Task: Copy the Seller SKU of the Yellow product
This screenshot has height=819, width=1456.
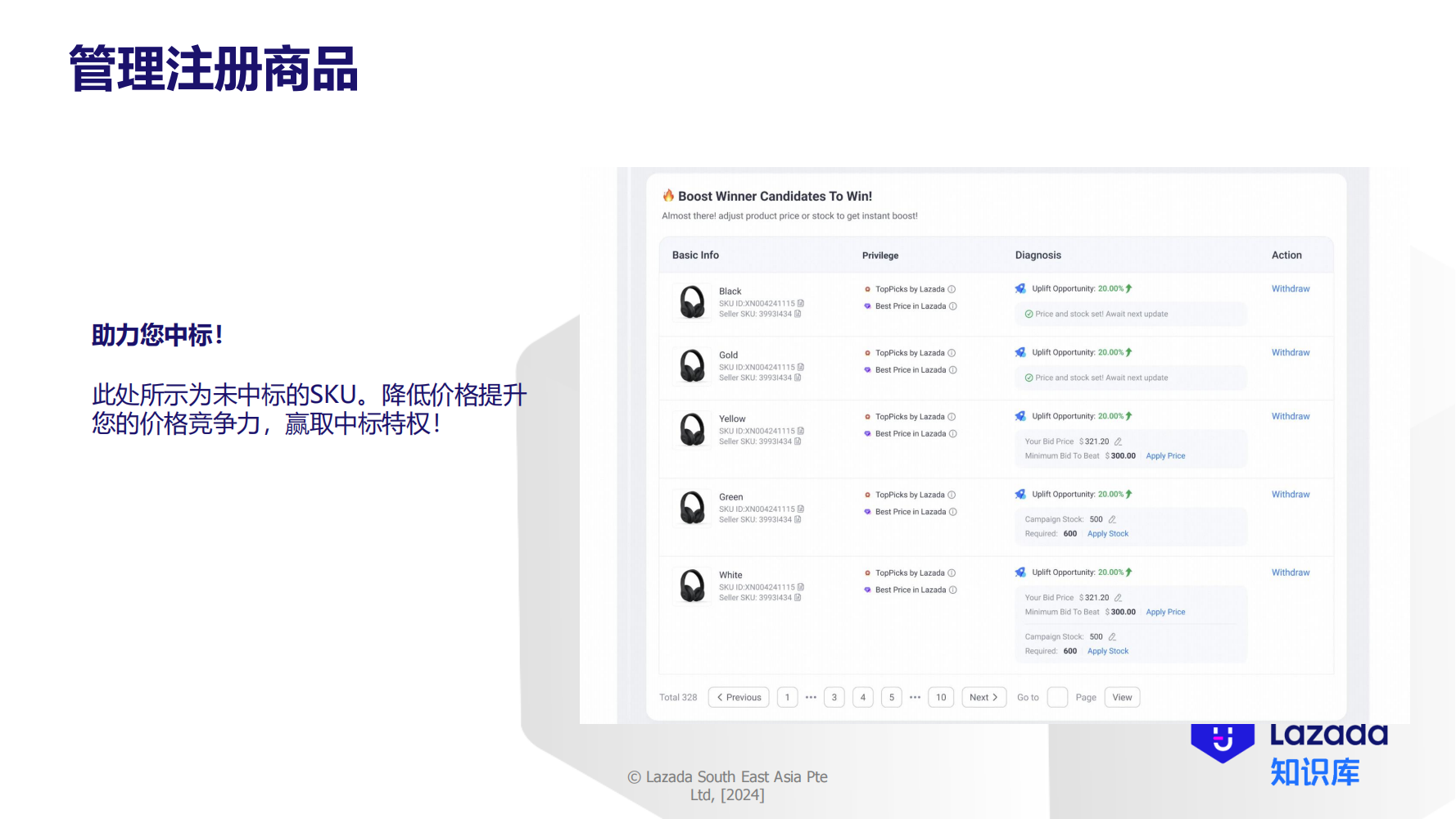Action: (x=798, y=441)
